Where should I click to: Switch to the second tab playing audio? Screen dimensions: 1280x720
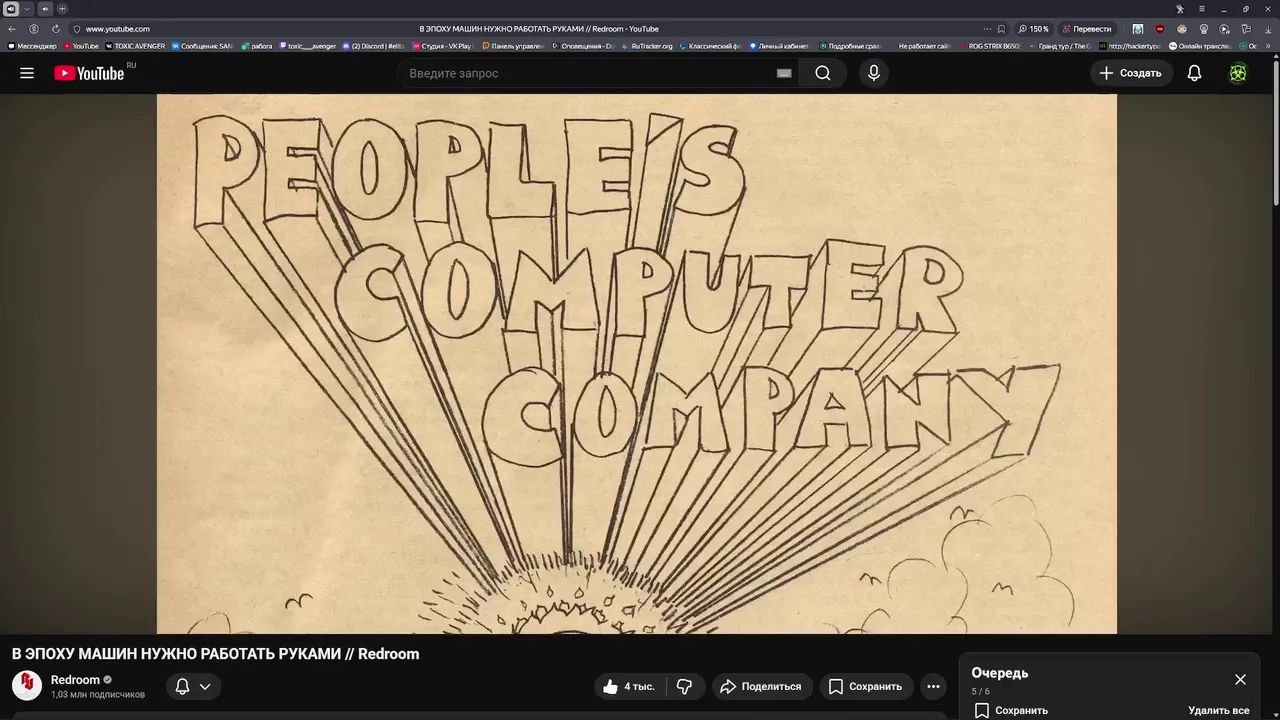[x=44, y=9]
